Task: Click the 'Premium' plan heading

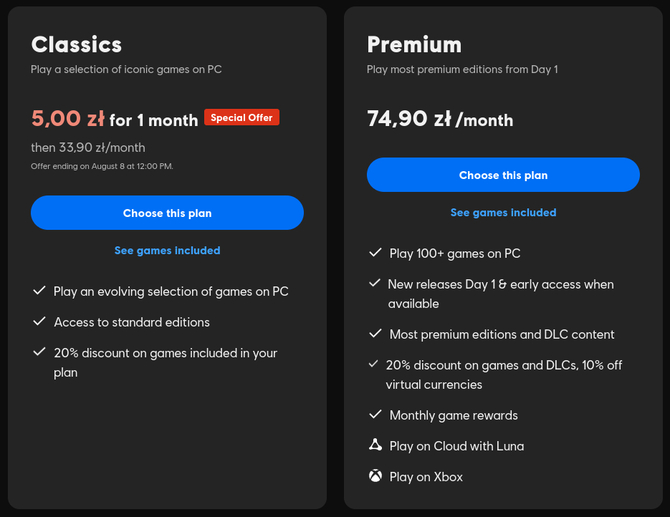Action: (x=414, y=44)
